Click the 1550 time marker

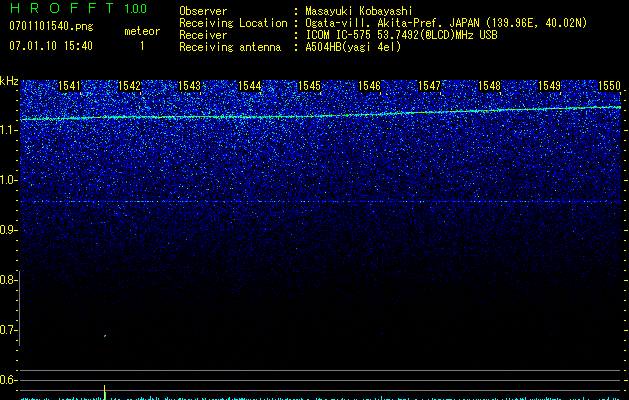coord(609,86)
